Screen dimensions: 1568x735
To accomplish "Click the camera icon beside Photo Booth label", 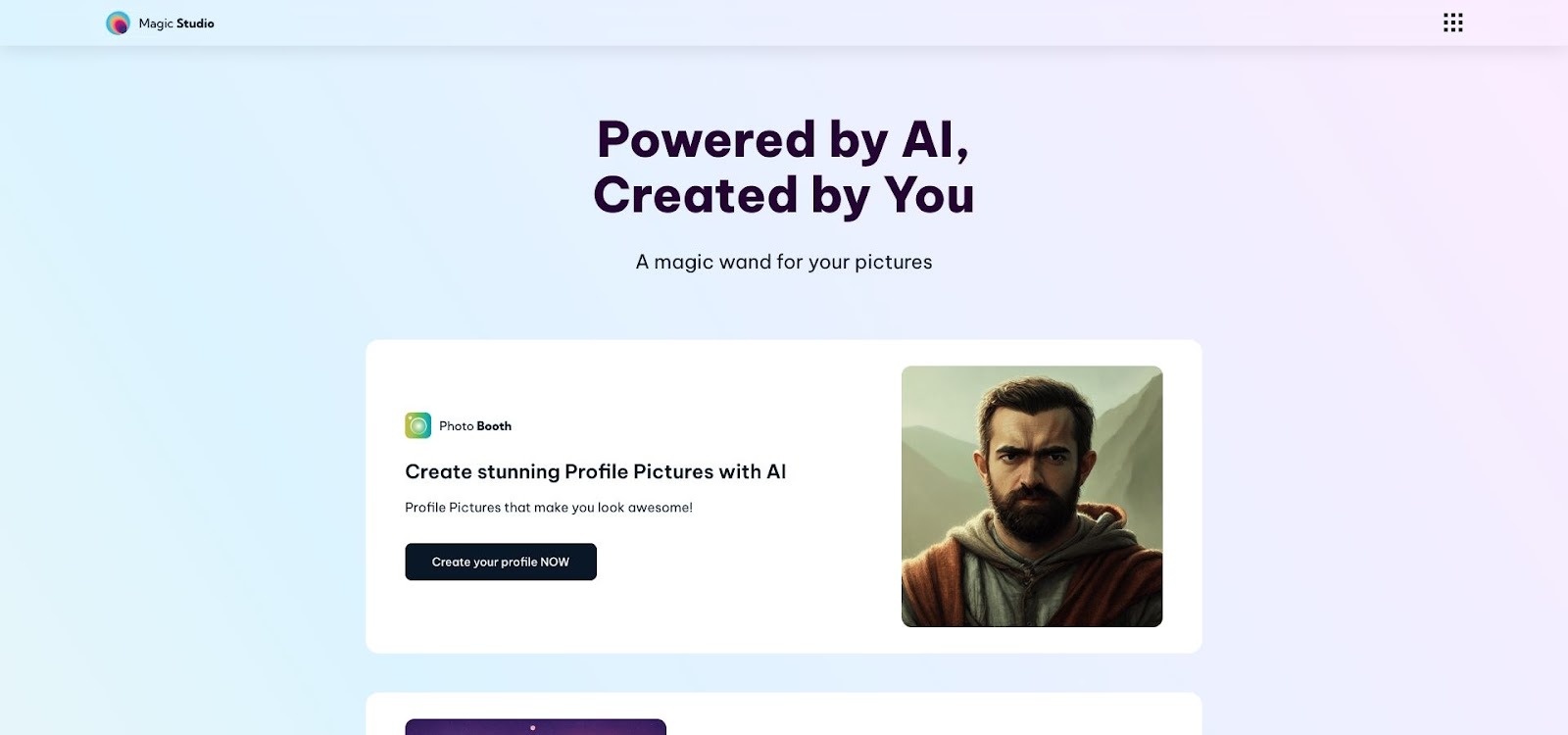I will (416, 425).
